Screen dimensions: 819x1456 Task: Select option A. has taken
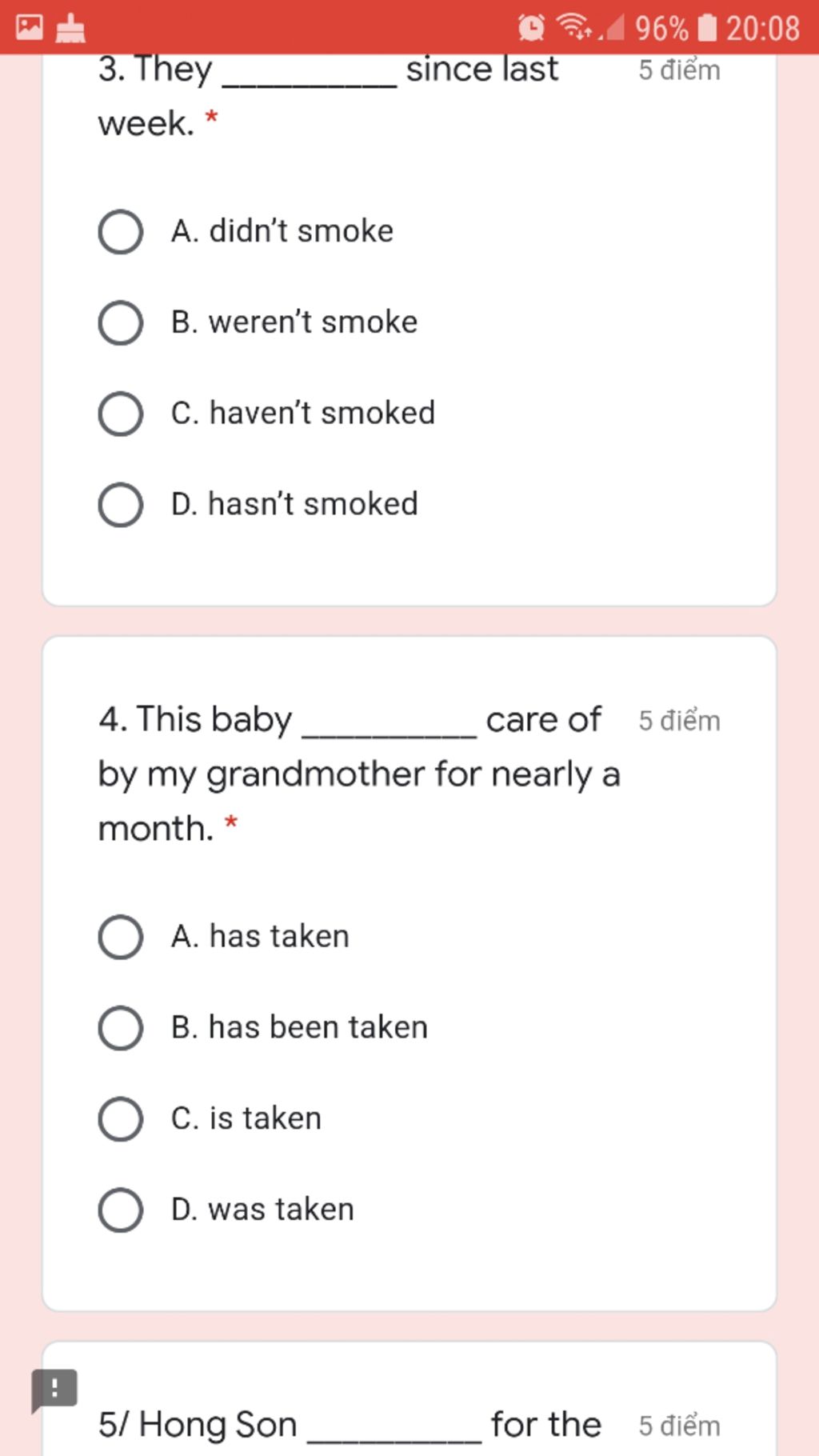224,937
